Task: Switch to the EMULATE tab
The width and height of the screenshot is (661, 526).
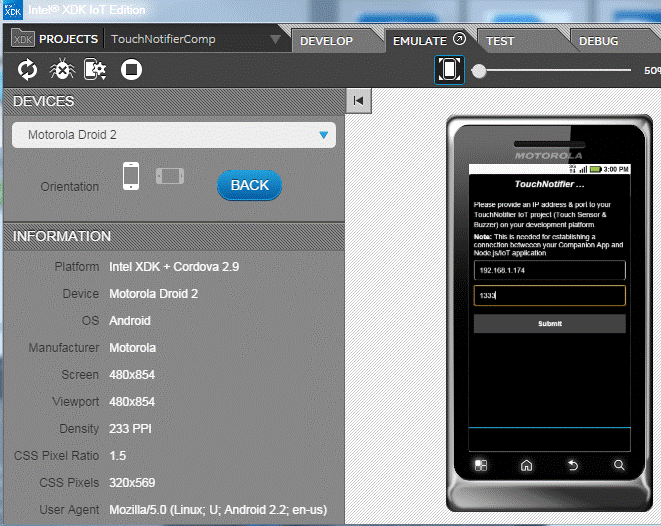Action: (420, 41)
